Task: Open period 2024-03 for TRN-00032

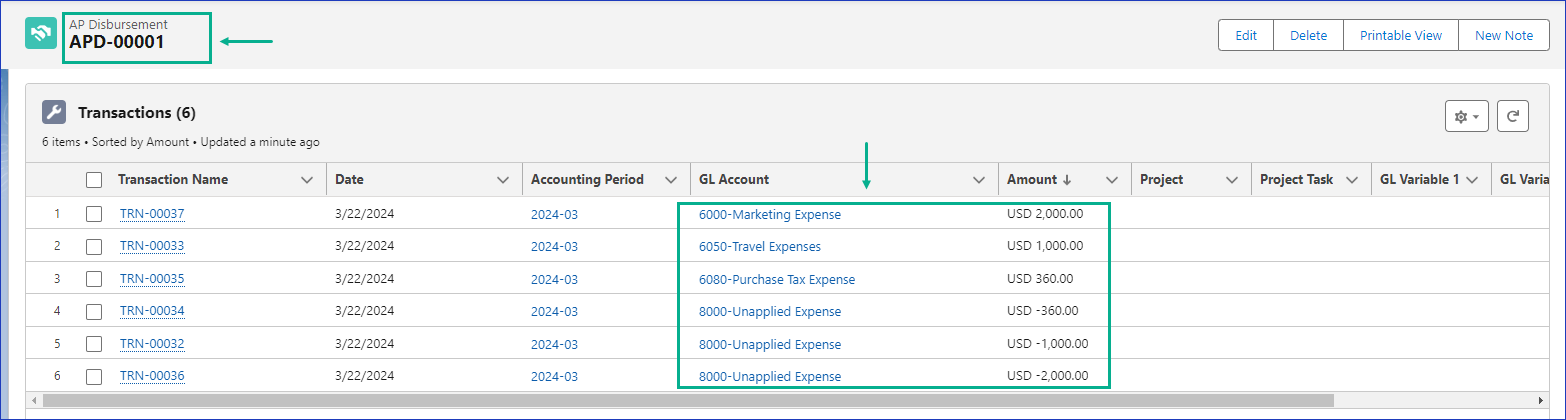Action: [x=554, y=344]
